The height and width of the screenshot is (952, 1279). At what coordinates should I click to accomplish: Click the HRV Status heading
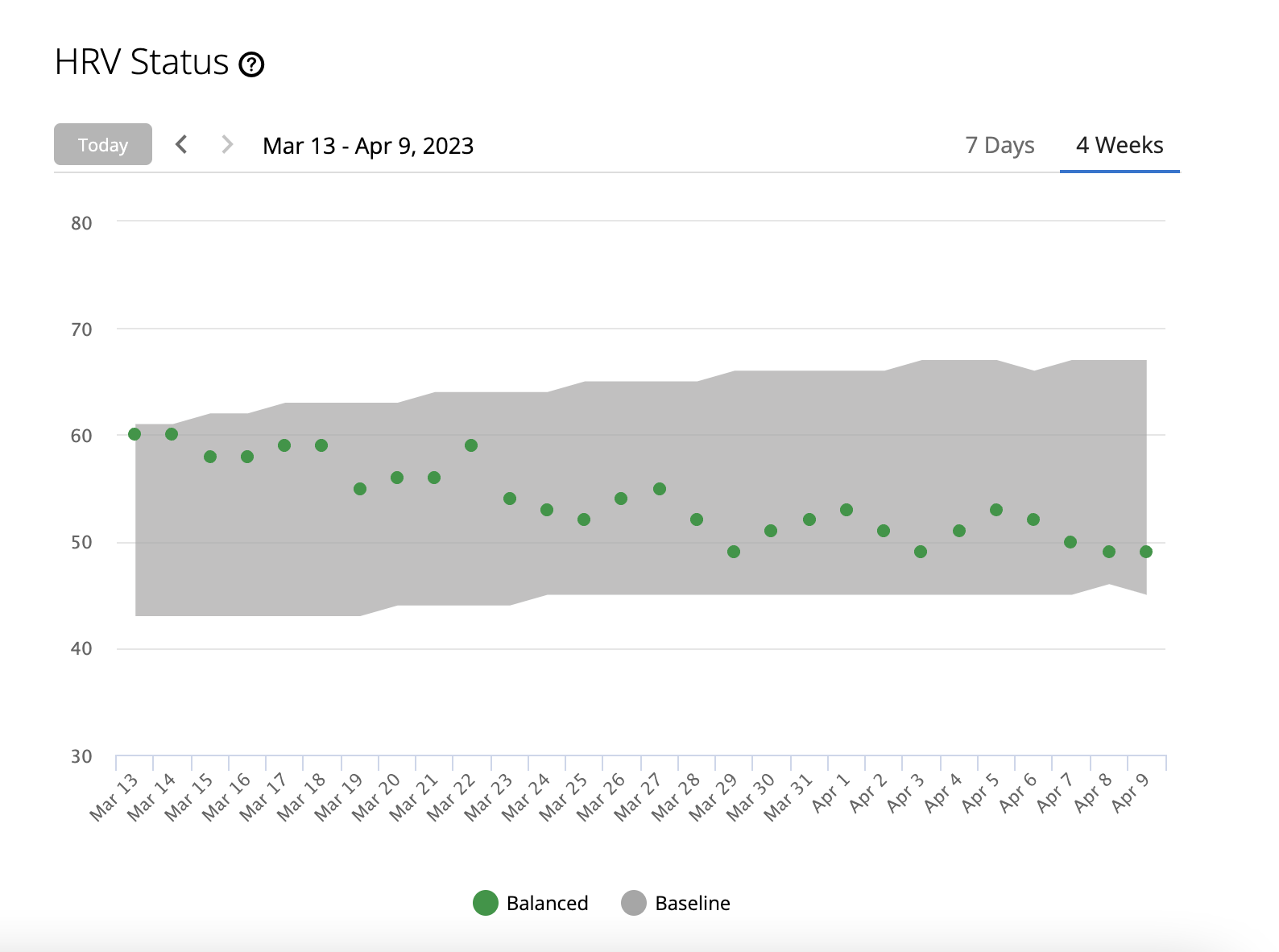pos(142,62)
